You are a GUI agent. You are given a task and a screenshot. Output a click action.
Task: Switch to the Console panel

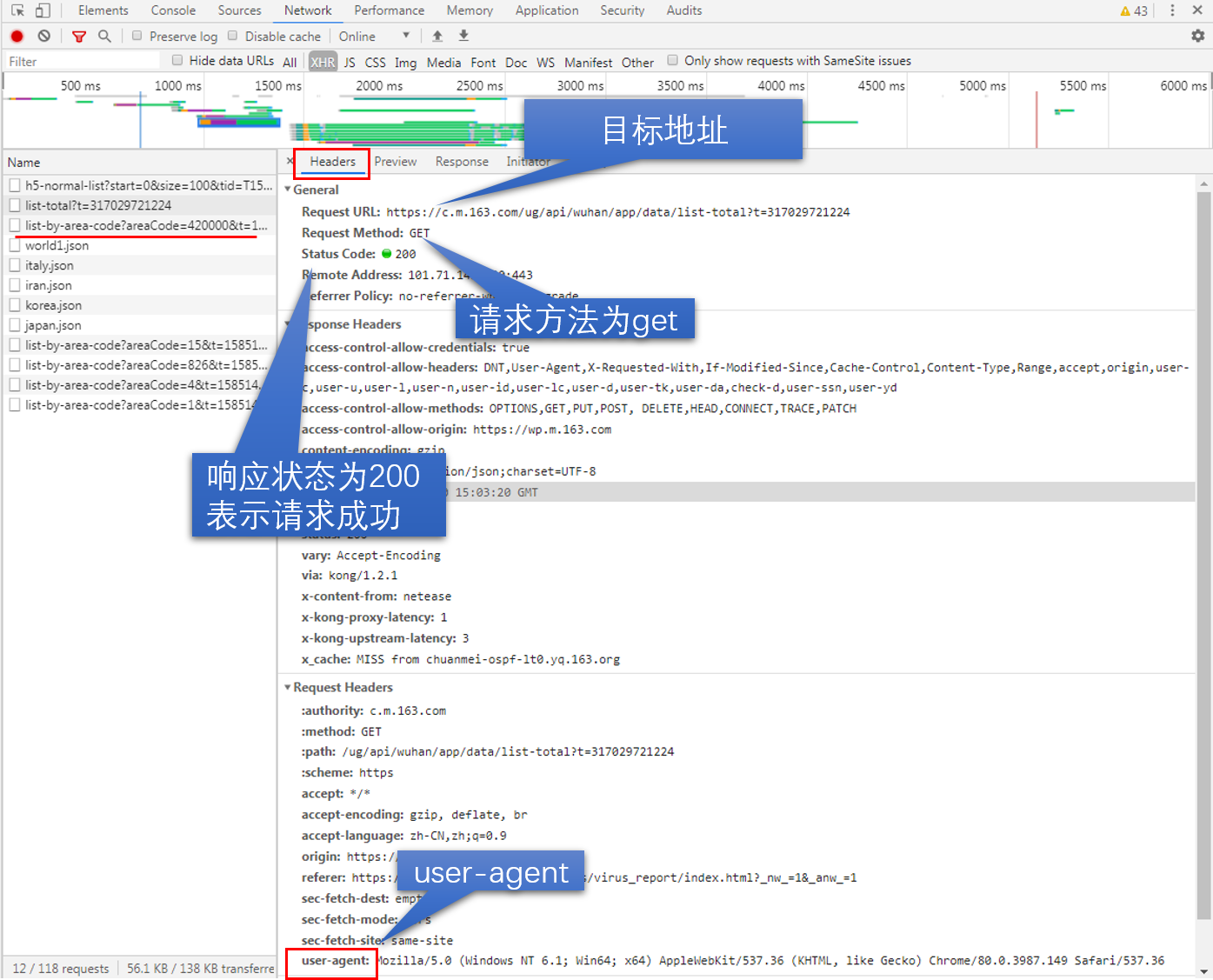click(x=173, y=10)
